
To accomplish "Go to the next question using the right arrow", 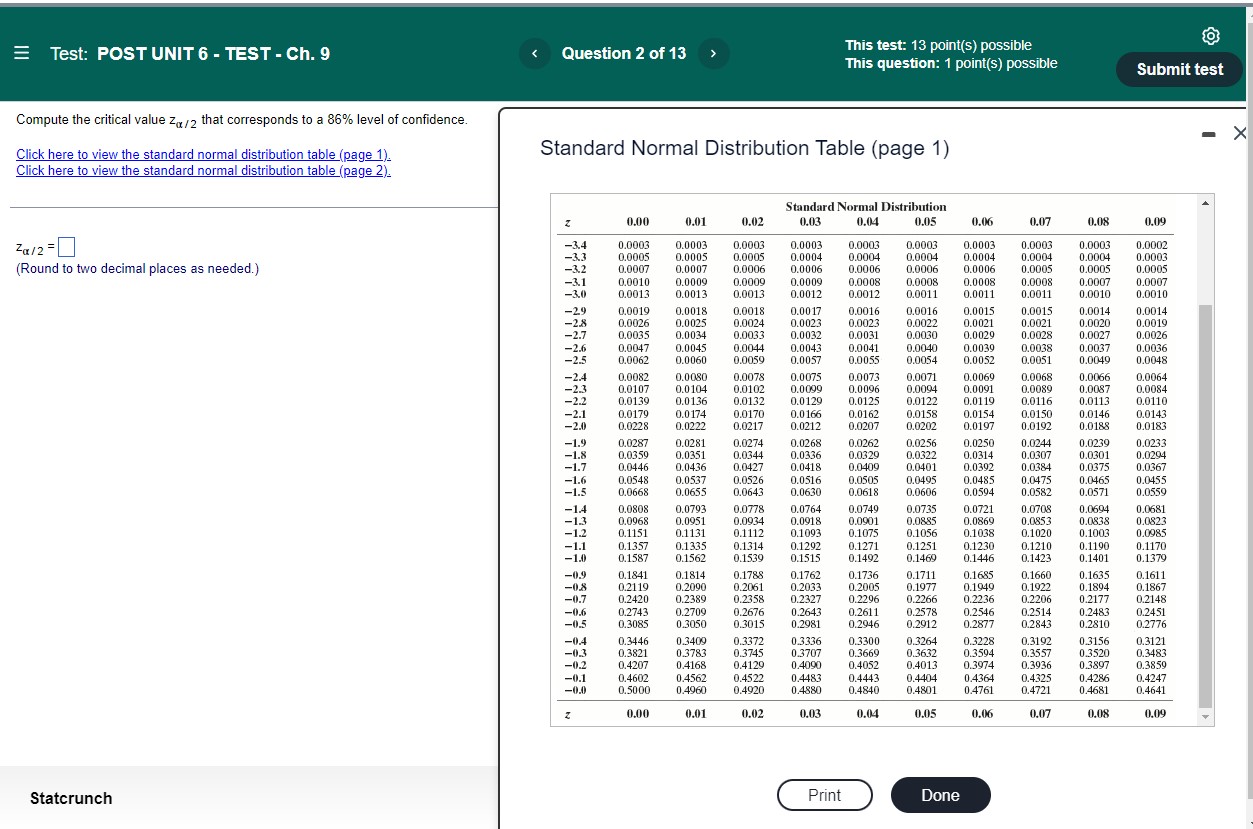I will tap(714, 54).
